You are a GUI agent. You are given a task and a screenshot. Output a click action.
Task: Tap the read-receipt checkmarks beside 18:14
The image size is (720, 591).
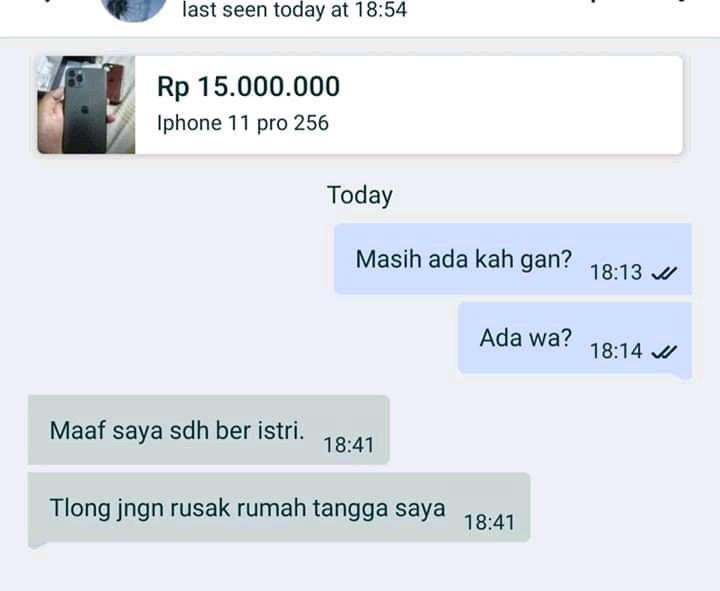tap(664, 352)
